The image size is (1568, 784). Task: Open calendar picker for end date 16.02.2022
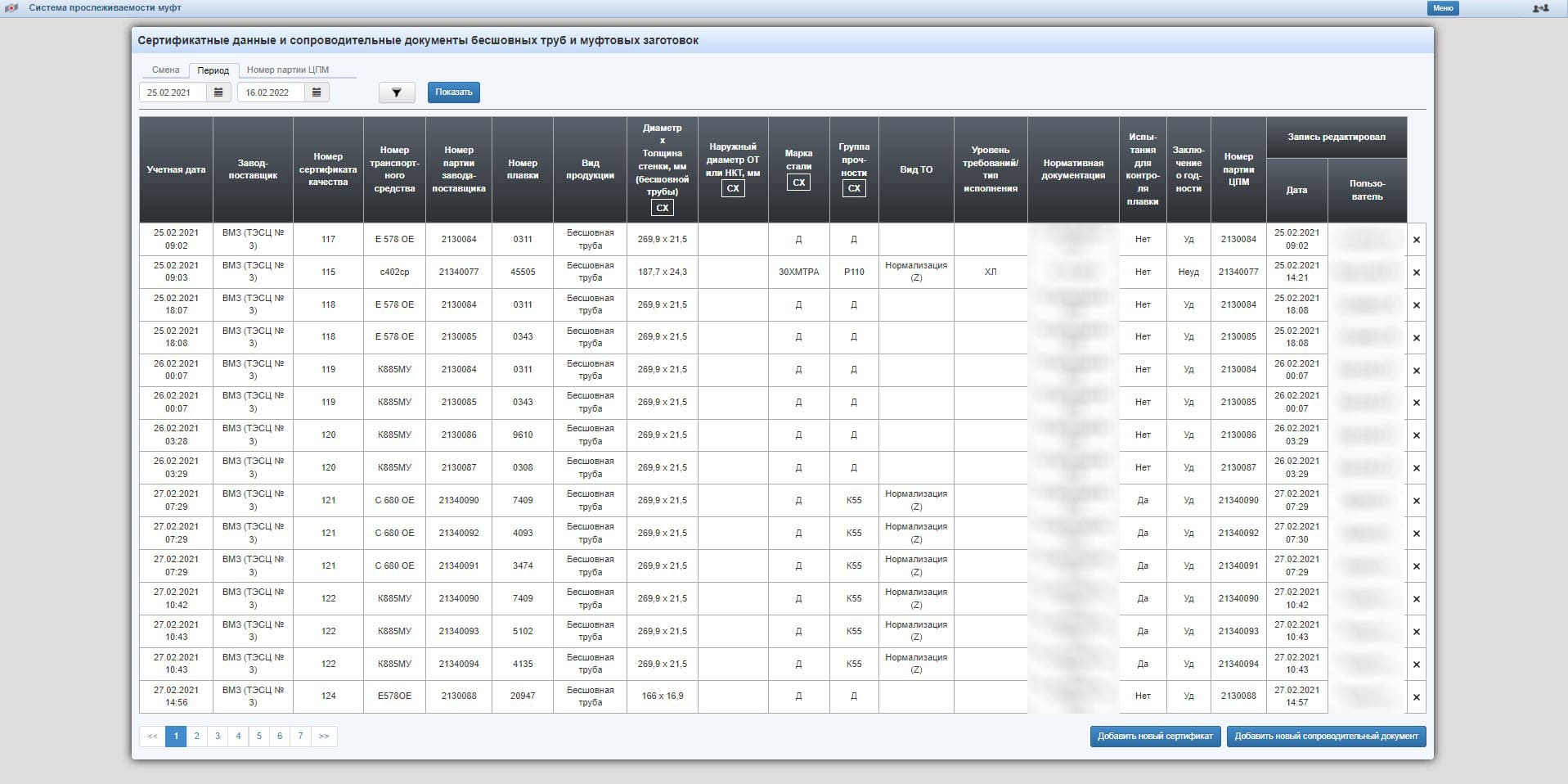pyautogui.click(x=317, y=92)
